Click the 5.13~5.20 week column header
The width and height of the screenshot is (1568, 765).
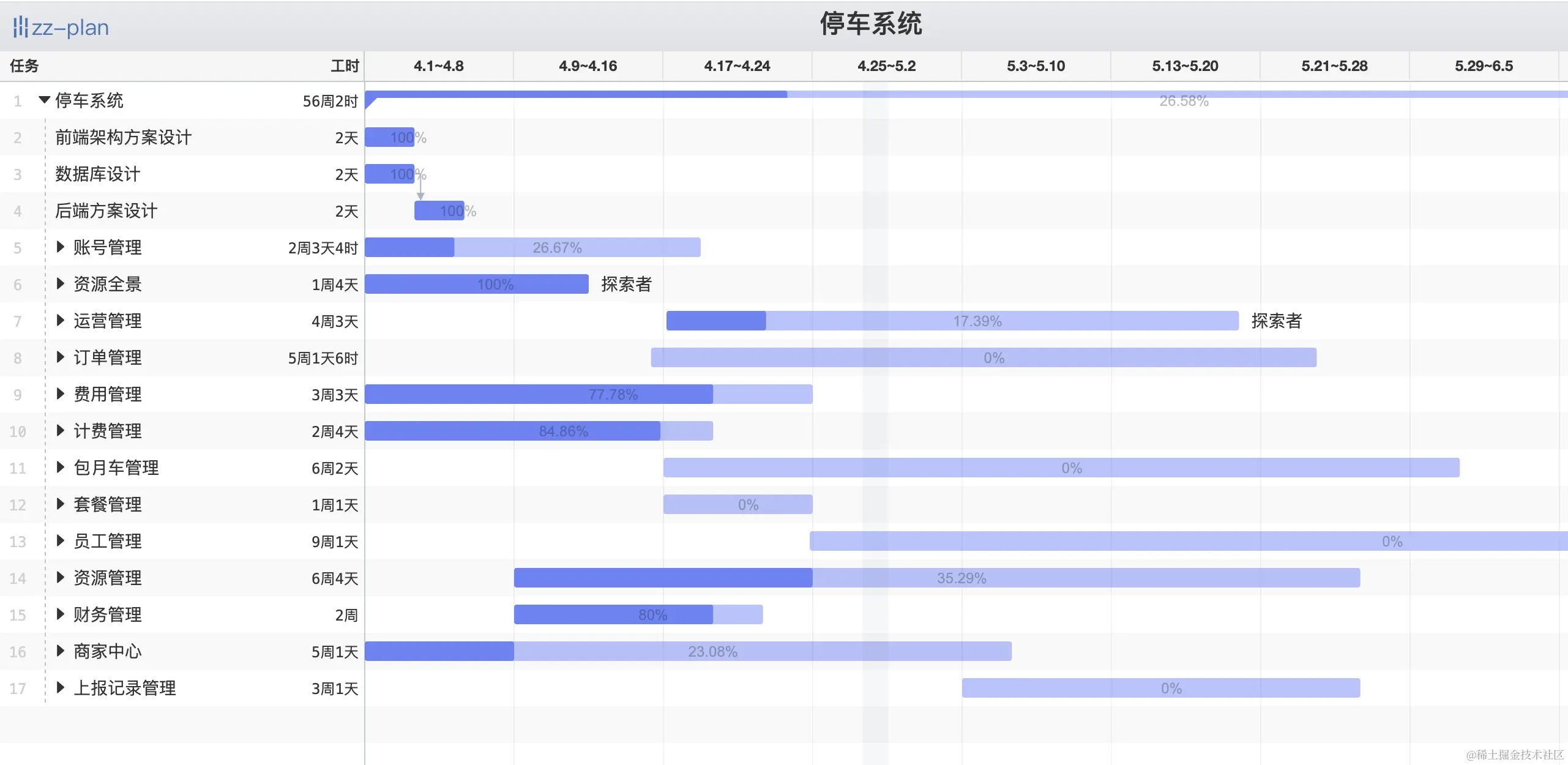click(1185, 66)
